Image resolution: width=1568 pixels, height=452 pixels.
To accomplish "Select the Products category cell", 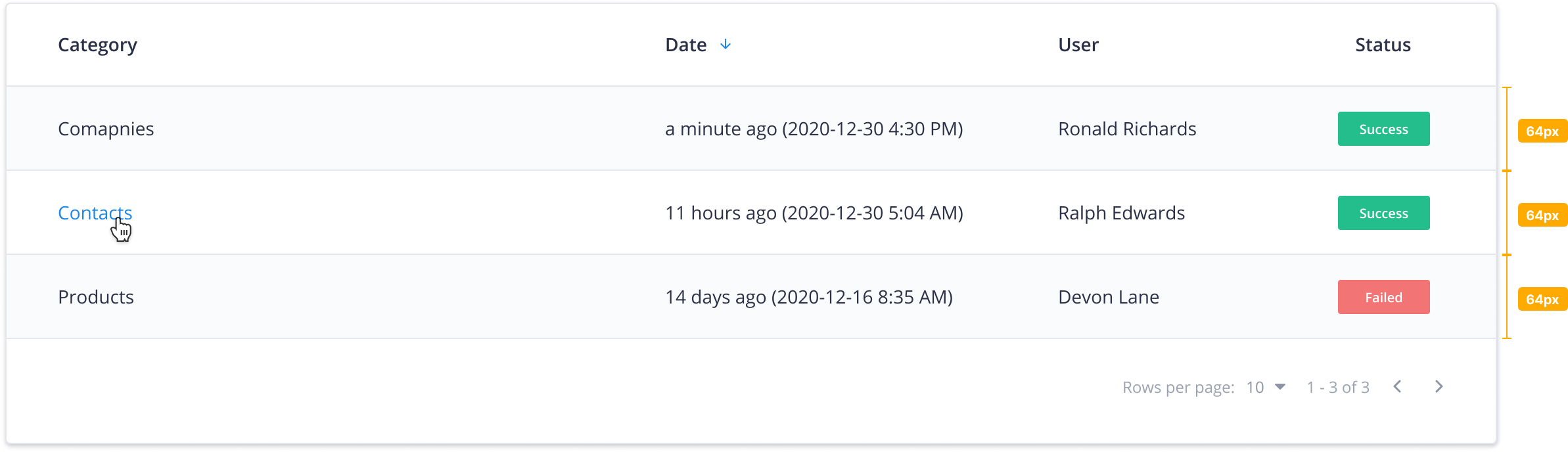I will [96, 297].
